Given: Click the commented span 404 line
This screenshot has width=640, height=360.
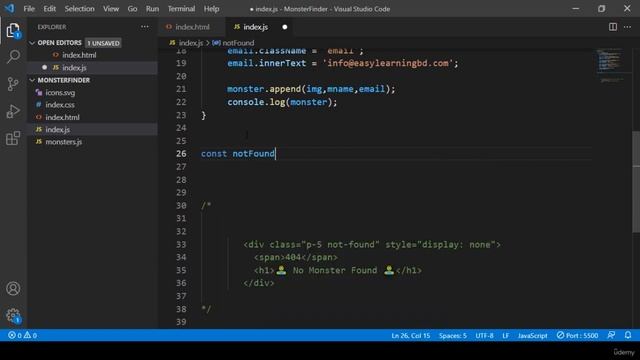Looking at the screenshot, I should pos(296,257).
